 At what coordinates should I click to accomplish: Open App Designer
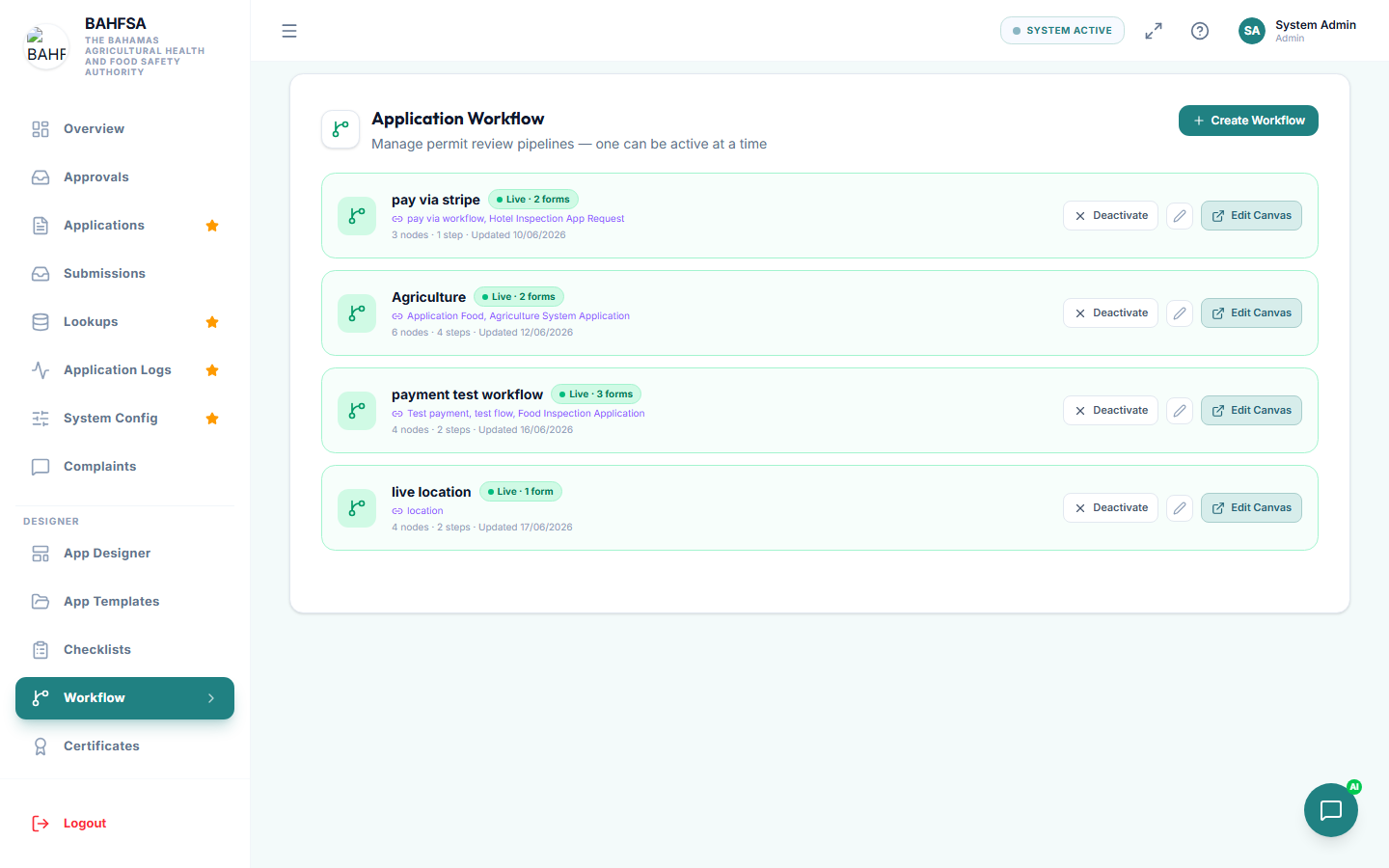(124, 554)
